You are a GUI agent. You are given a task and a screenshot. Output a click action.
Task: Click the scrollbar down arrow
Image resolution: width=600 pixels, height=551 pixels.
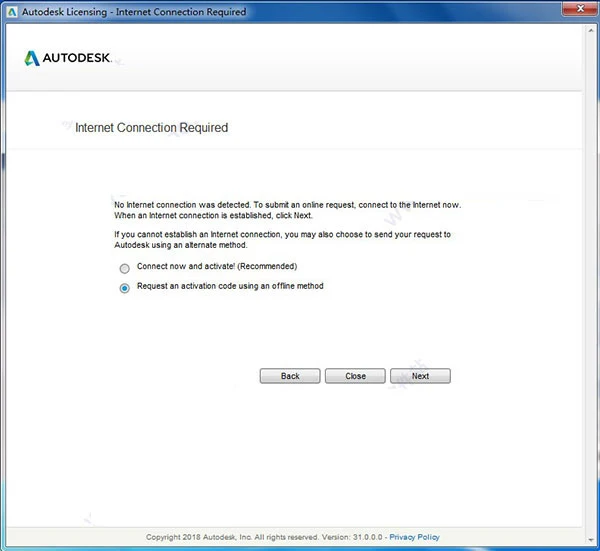pos(591,540)
